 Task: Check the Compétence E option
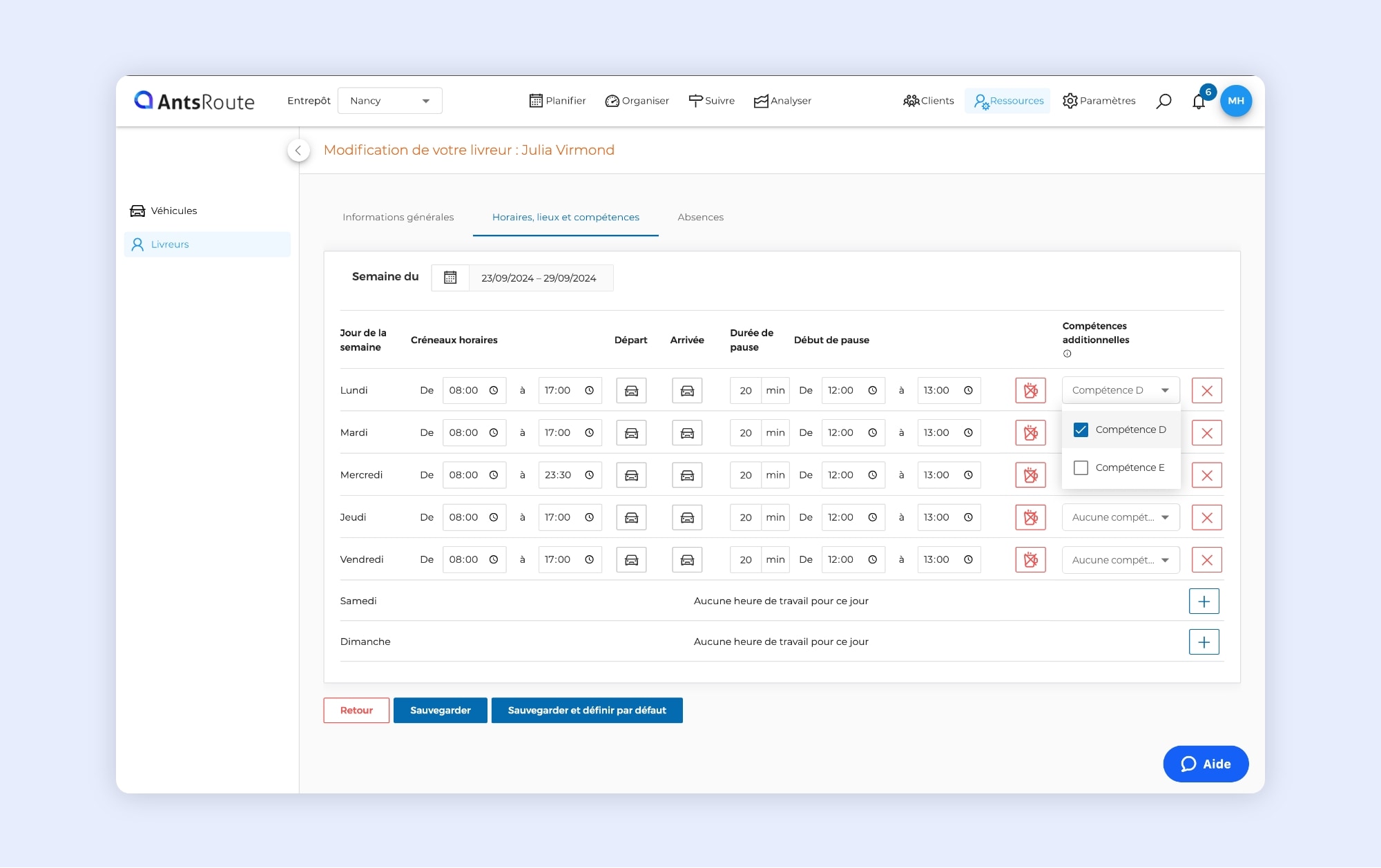click(x=1081, y=467)
